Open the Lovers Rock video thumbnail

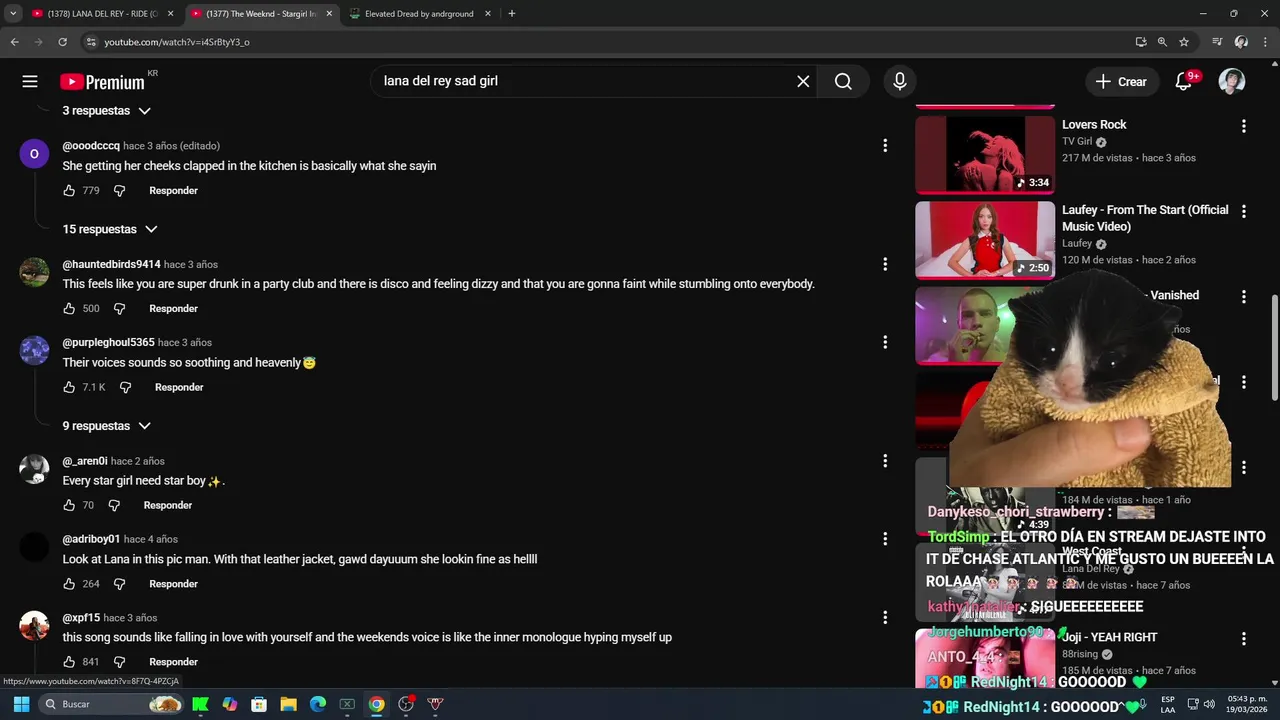[985, 155]
